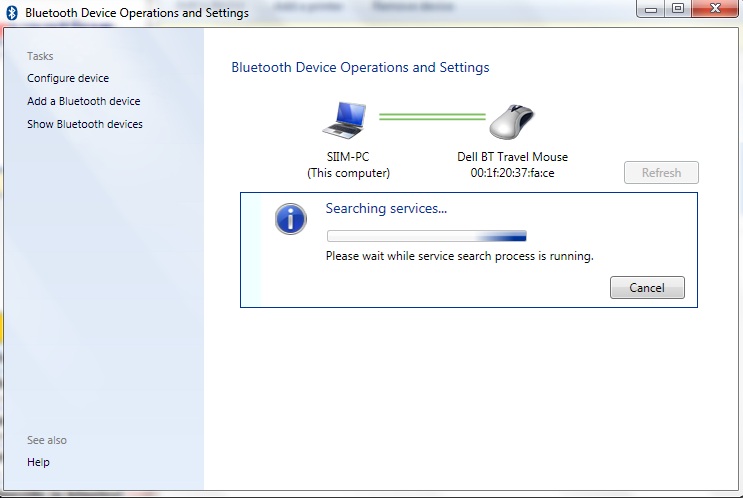Screen dimensions: 743x498
Task: Click the Searching services... heading
Action: [386, 208]
